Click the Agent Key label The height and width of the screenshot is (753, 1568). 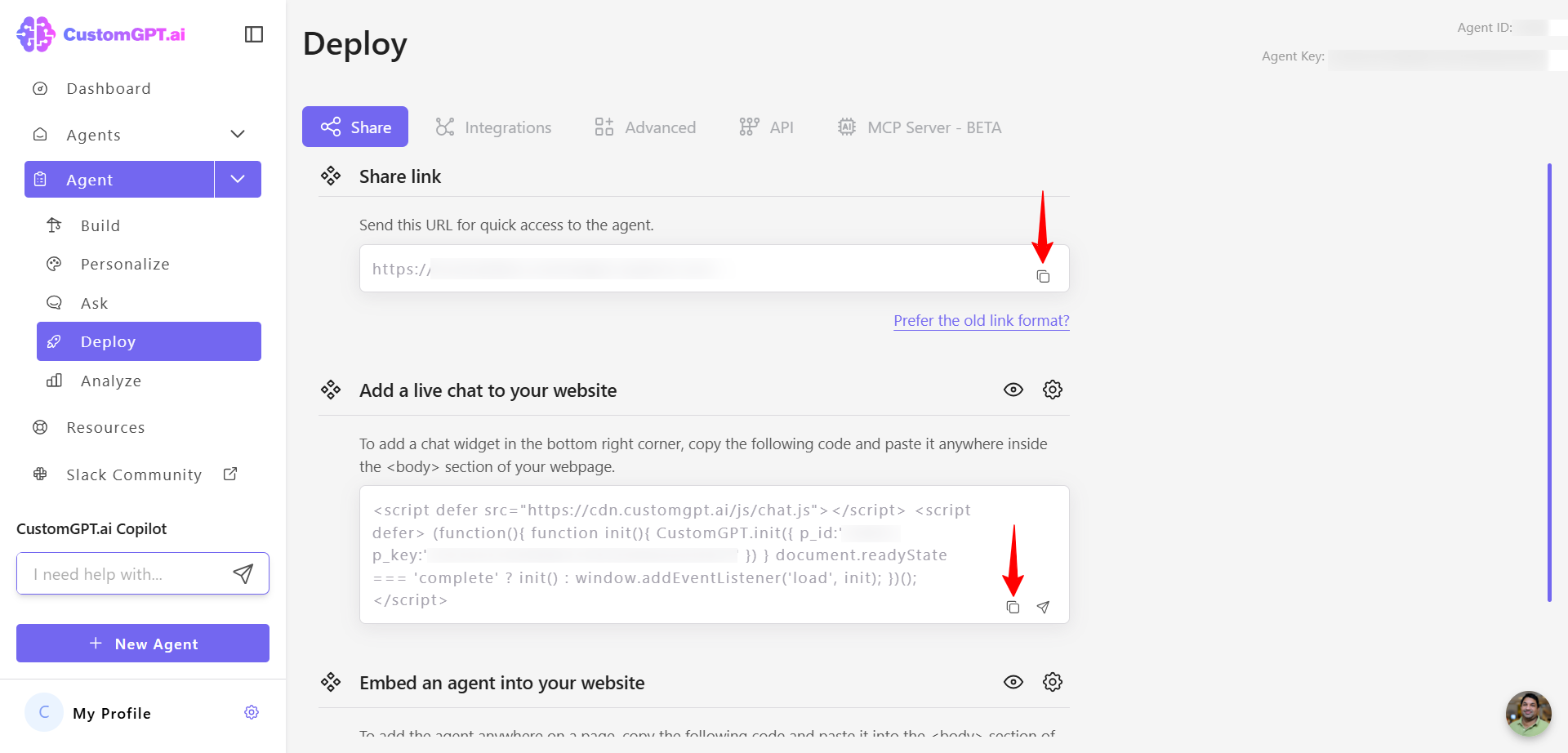click(1293, 56)
